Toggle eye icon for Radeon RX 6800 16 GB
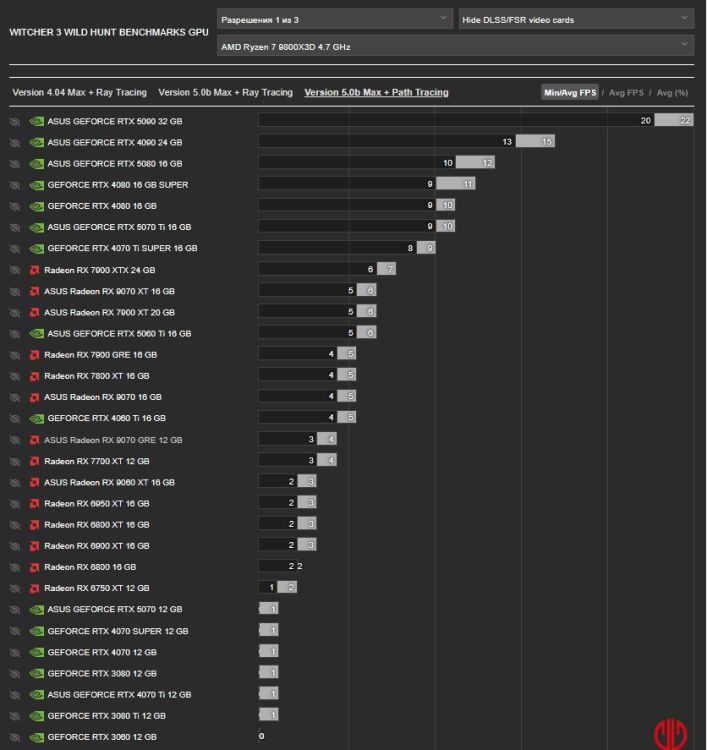Image resolution: width=707 pixels, height=750 pixels. coord(15,567)
